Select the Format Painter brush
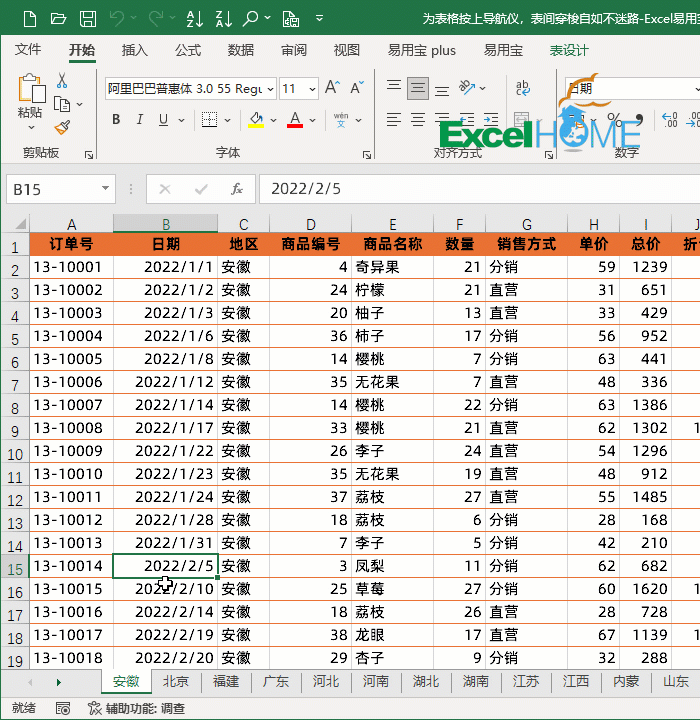Image resolution: width=700 pixels, height=720 pixels. pos(62,127)
